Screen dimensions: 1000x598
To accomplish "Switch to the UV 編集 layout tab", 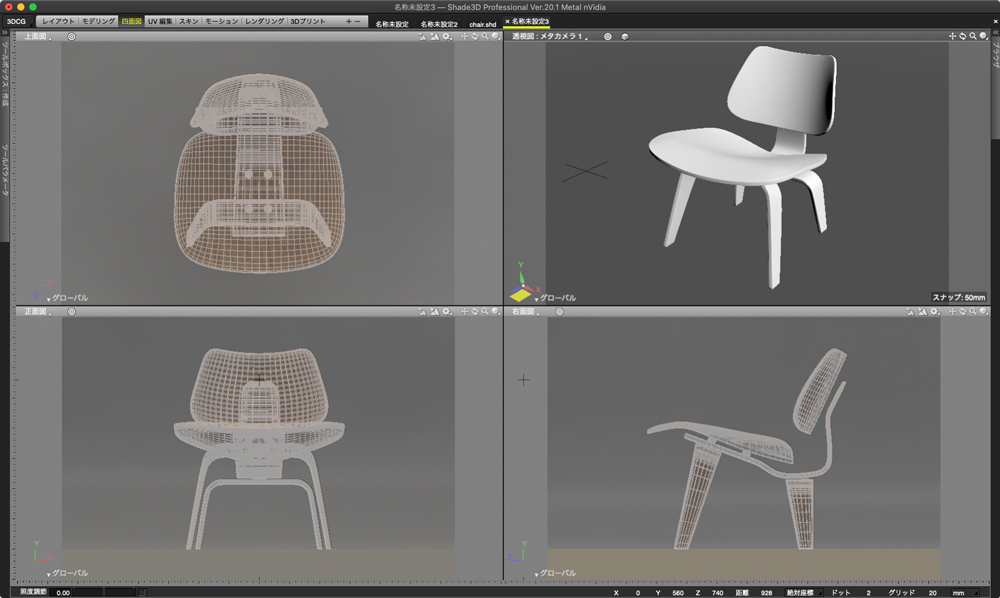I will [x=160, y=21].
